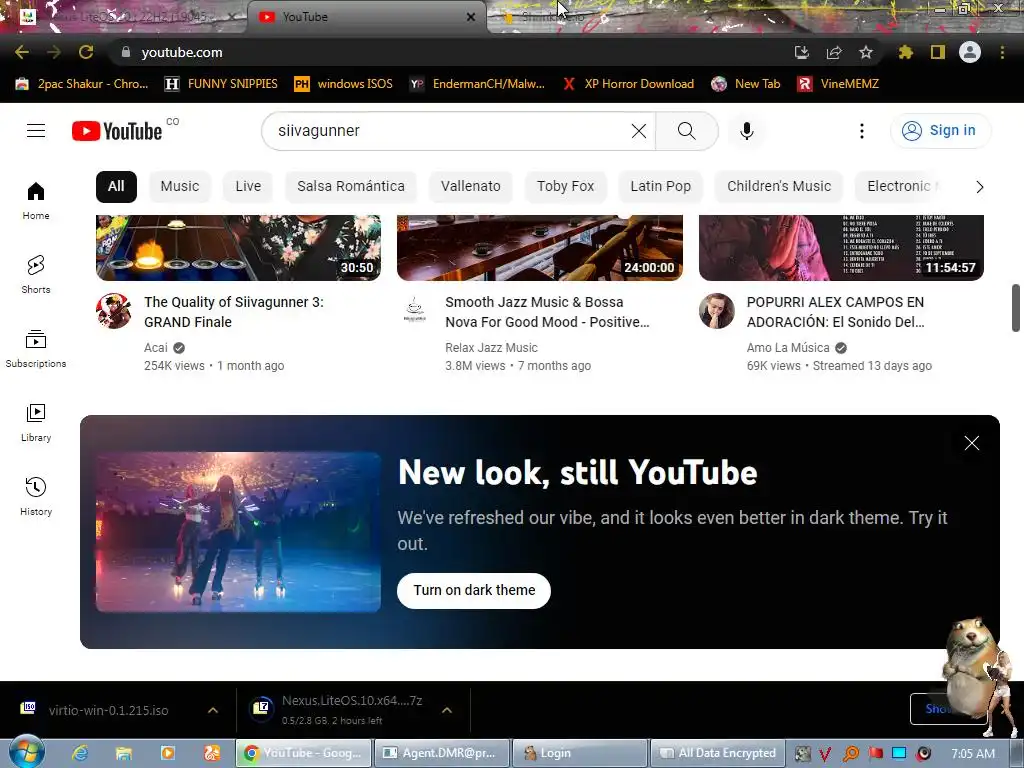This screenshot has width=1024, height=768.
Task: Click the page vertical scrollbar thumb
Action: click(1016, 308)
